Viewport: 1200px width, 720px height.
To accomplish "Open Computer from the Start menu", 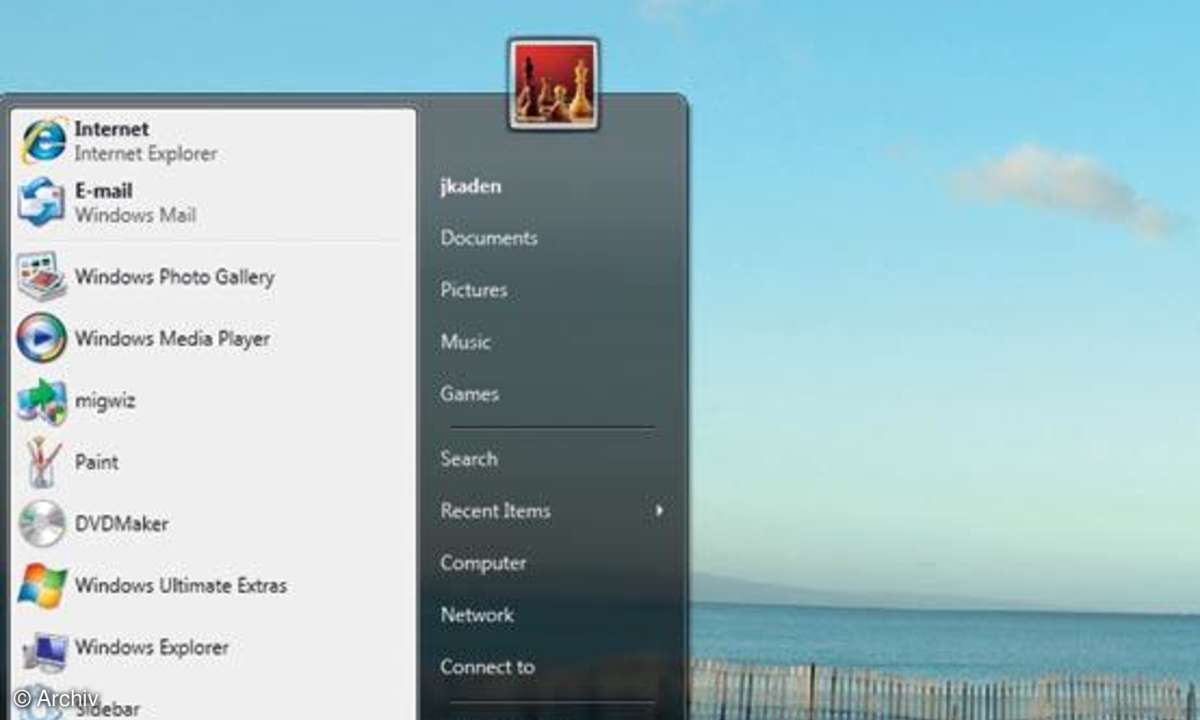I will pyautogui.click(x=483, y=563).
